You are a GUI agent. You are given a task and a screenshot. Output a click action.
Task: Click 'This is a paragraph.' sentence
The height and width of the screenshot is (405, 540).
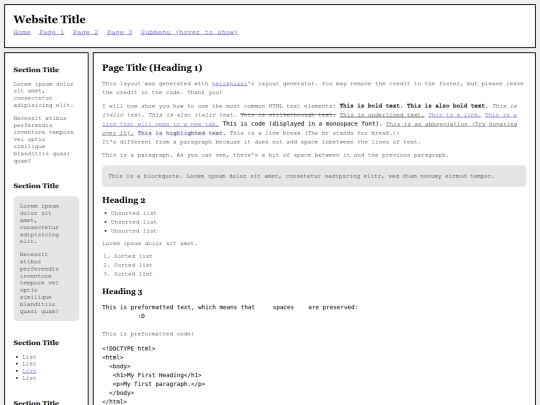coord(136,155)
